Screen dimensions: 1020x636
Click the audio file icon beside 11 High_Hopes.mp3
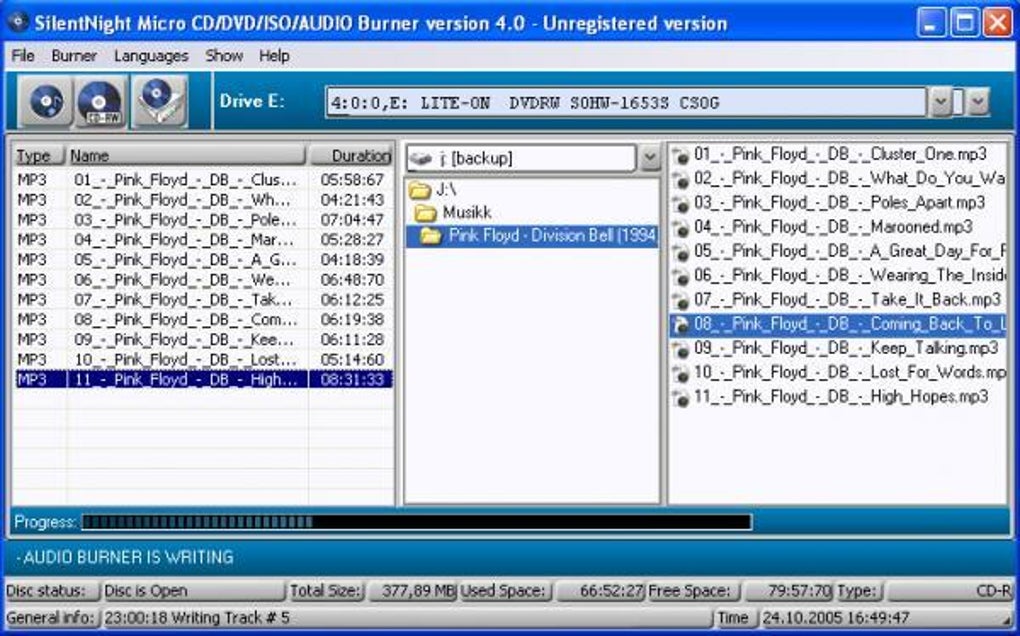680,397
